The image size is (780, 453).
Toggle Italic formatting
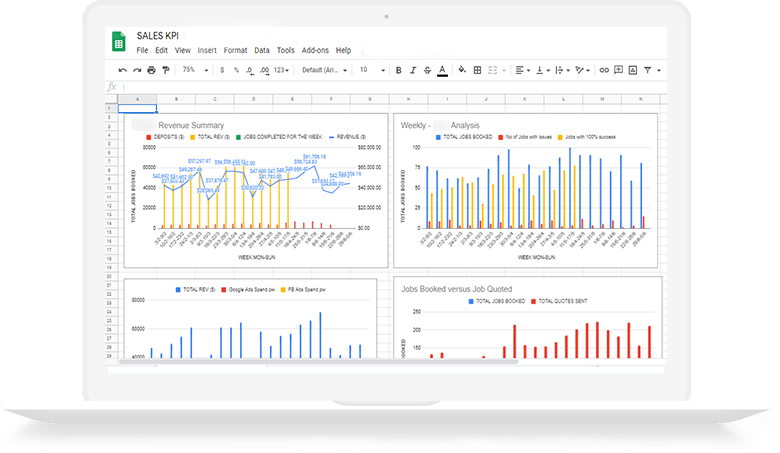coord(413,71)
